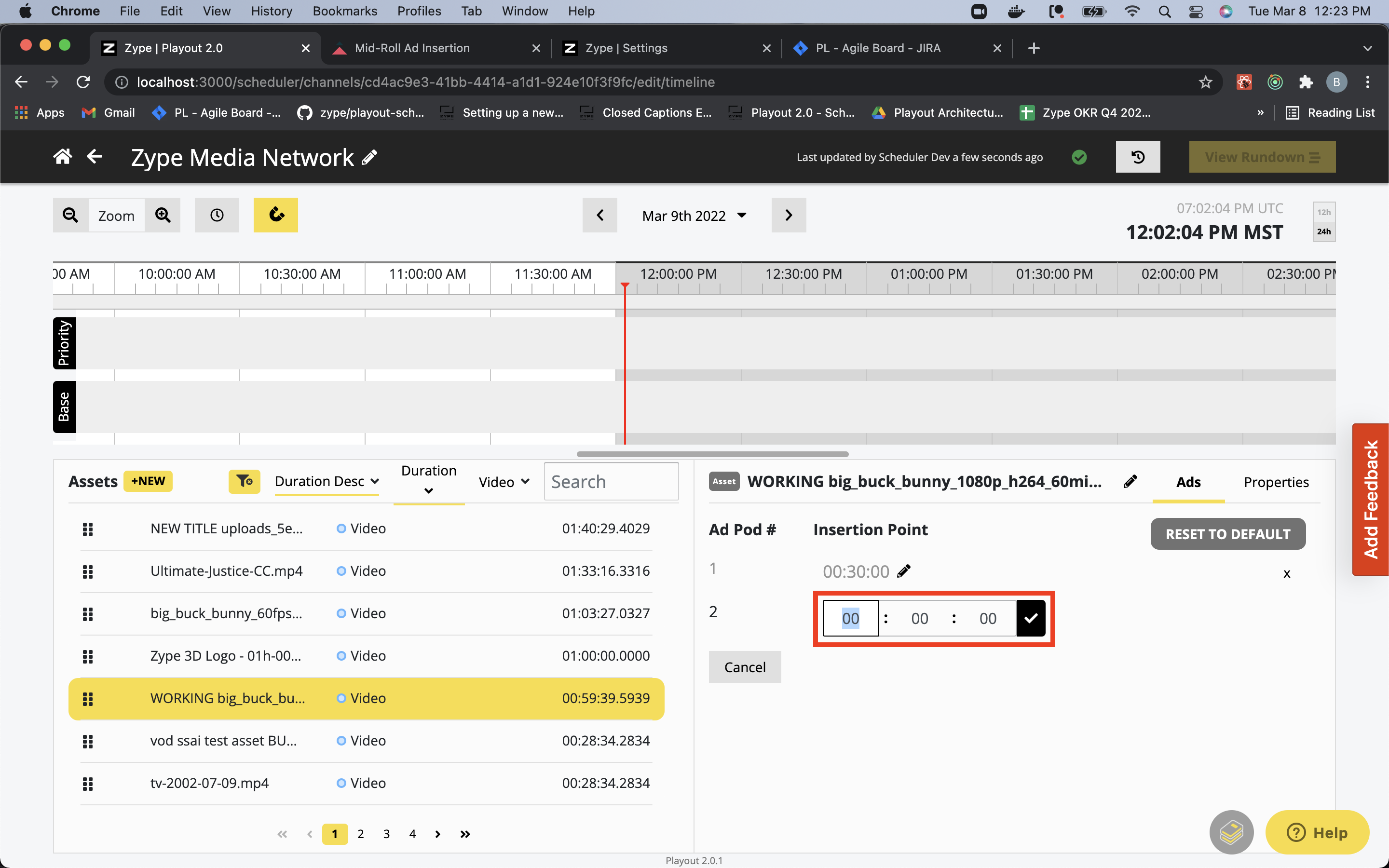This screenshot has height=868, width=1389.
Task: Rename the WORKING big_buck_bunny asset via pencil
Action: (x=1130, y=482)
